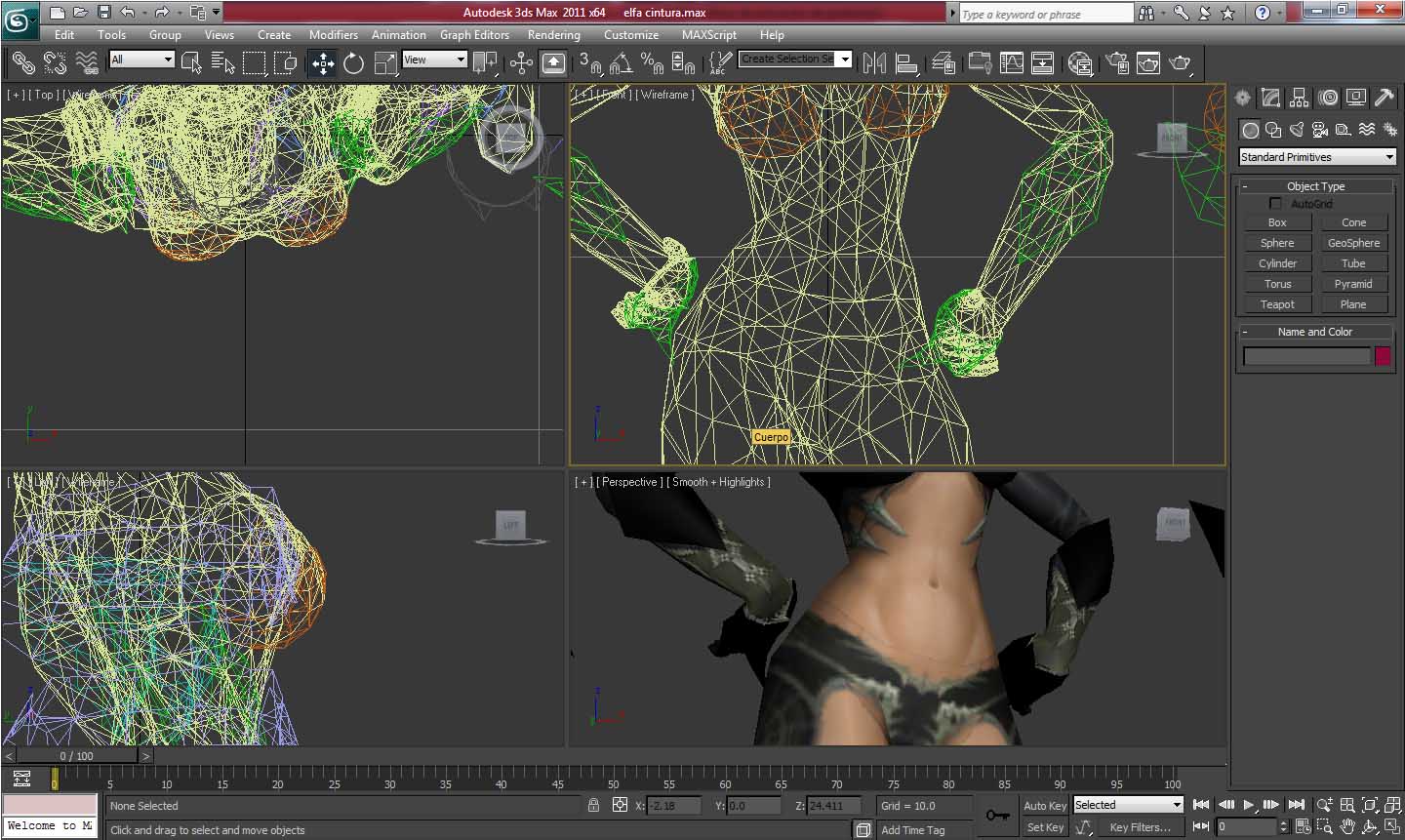This screenshot has height=840, width=1405.
Task: Open the Selection Filter 'All' dropdown
Action: (141, 60)
